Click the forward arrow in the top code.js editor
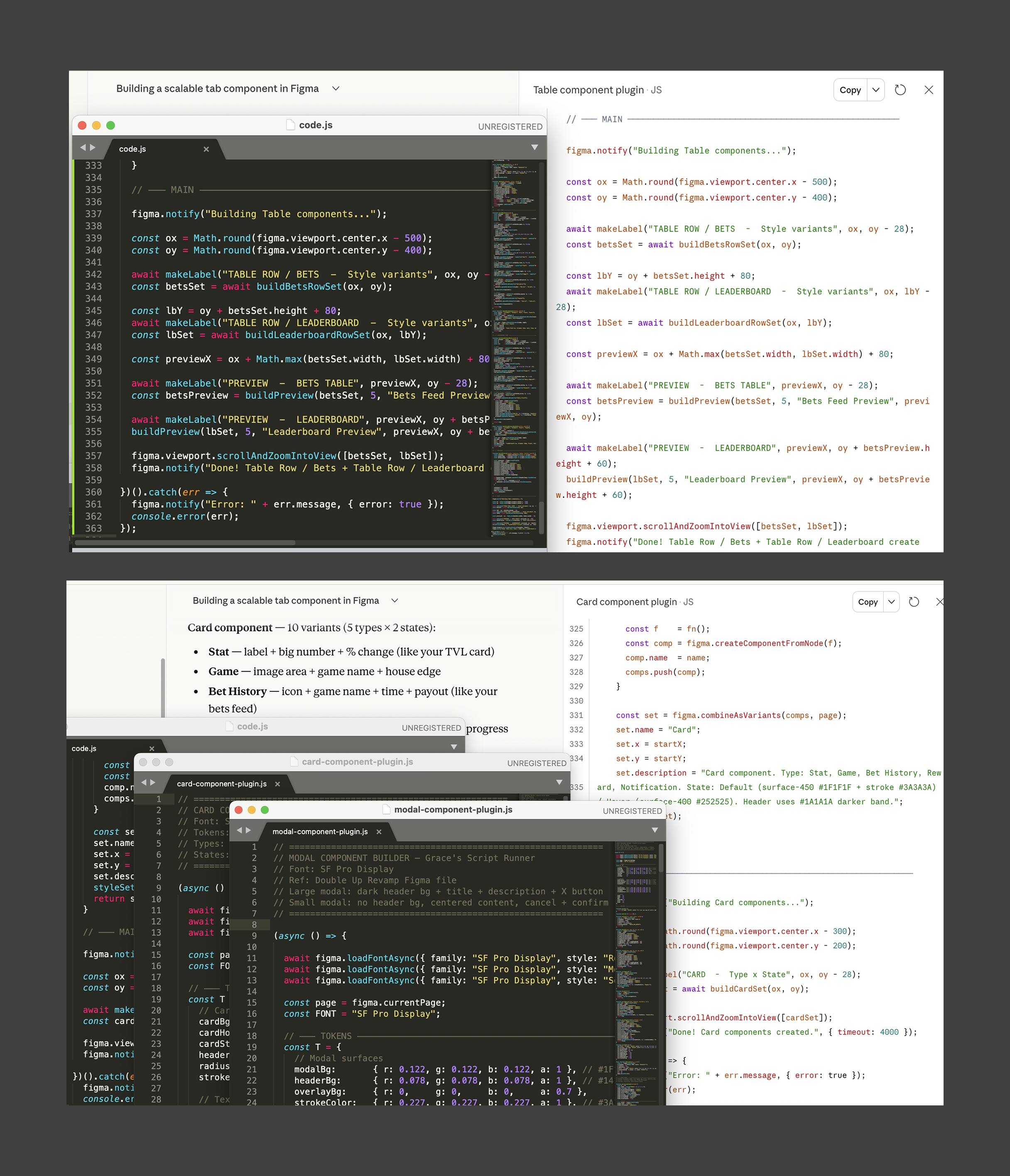Viewport: 1010px width, 1176px height. coord(93,147)
